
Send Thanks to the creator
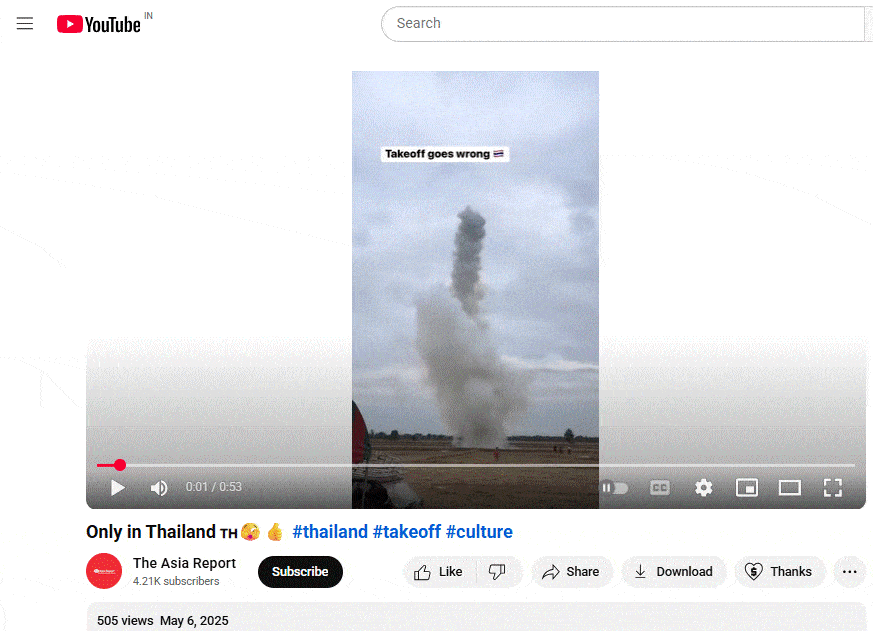pyautogui.click(x=779, y=572)
